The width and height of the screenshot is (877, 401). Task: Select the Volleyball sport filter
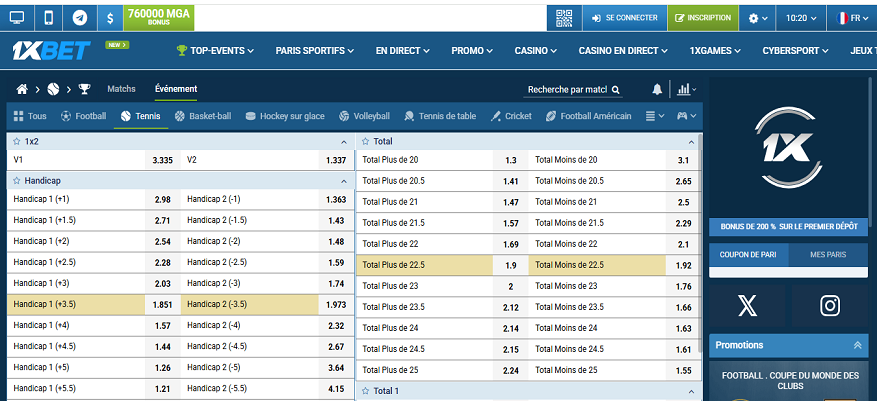(x=364, y=116)
